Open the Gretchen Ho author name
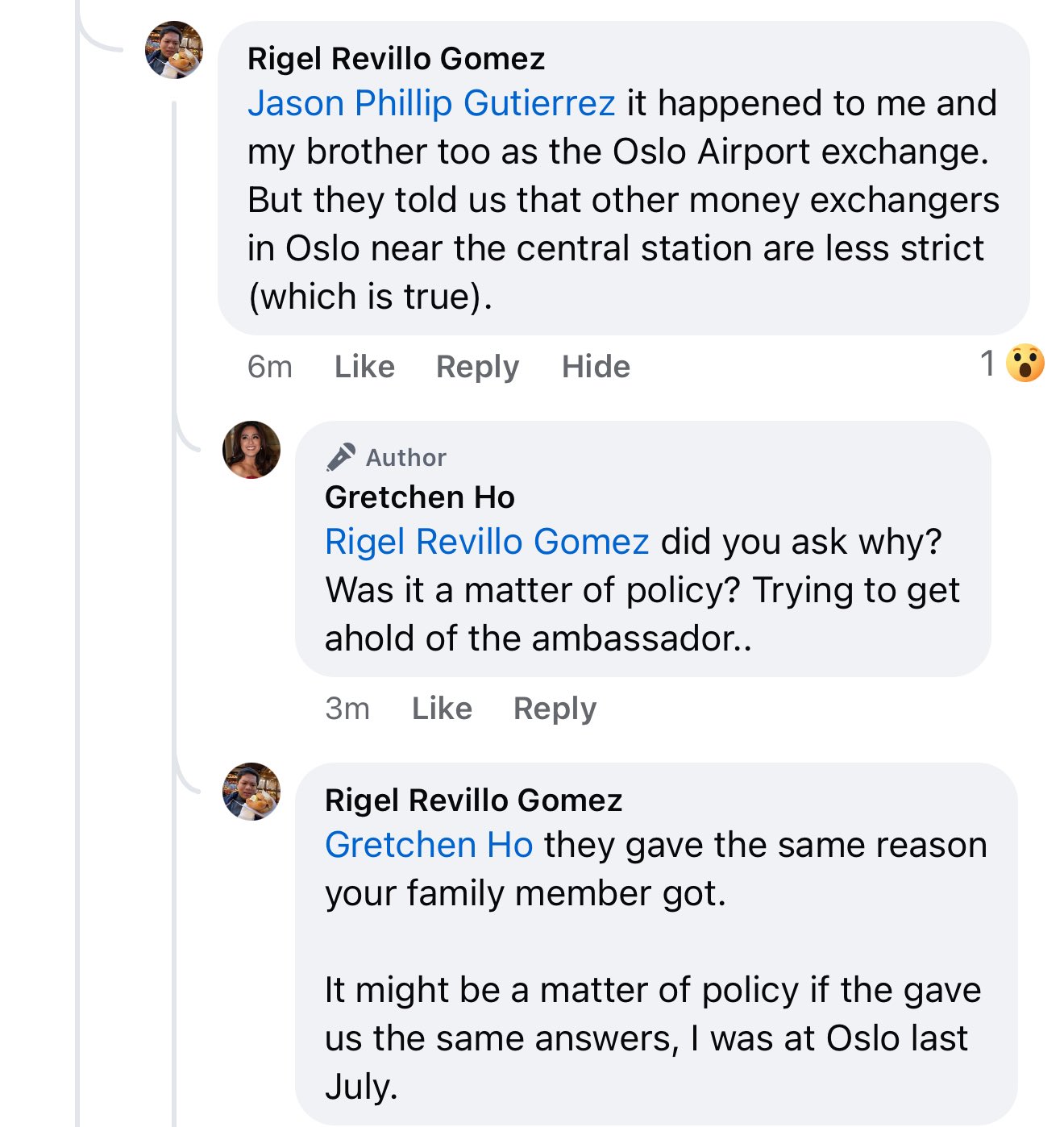 (x=419, y=497)
